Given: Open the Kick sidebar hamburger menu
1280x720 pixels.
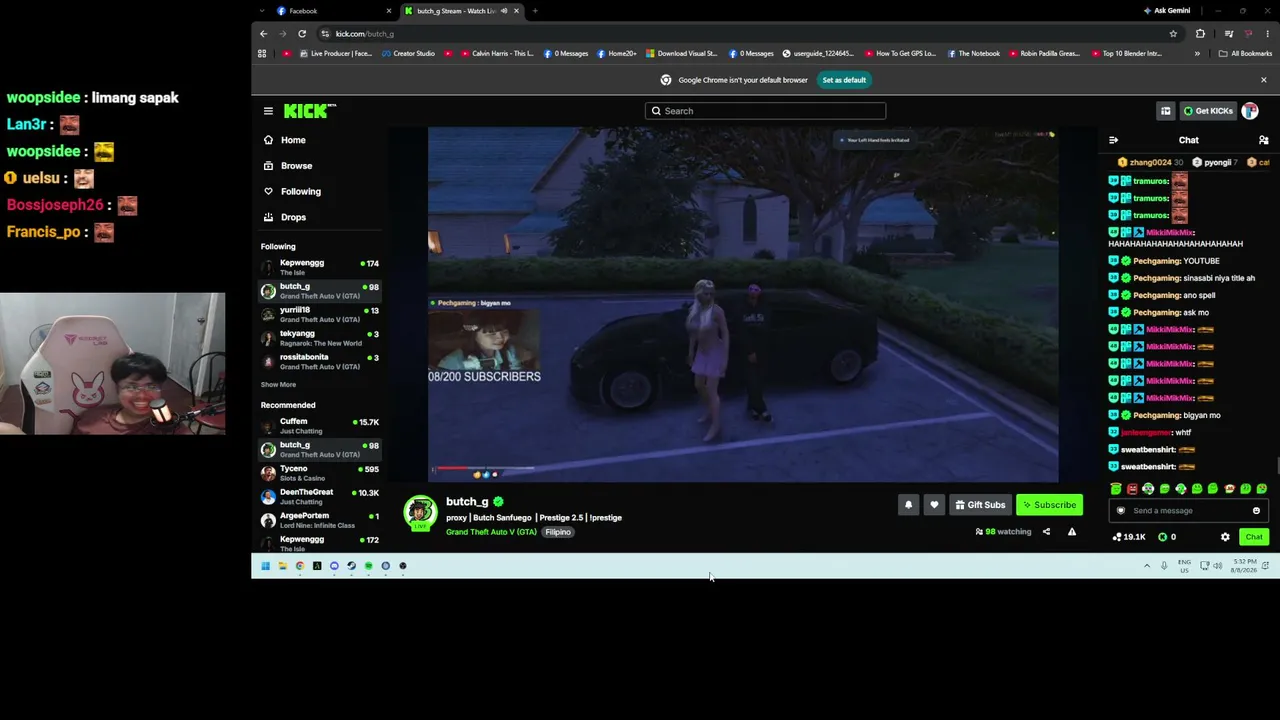Looking at the screenshot, I should click(x=268, y=111).
